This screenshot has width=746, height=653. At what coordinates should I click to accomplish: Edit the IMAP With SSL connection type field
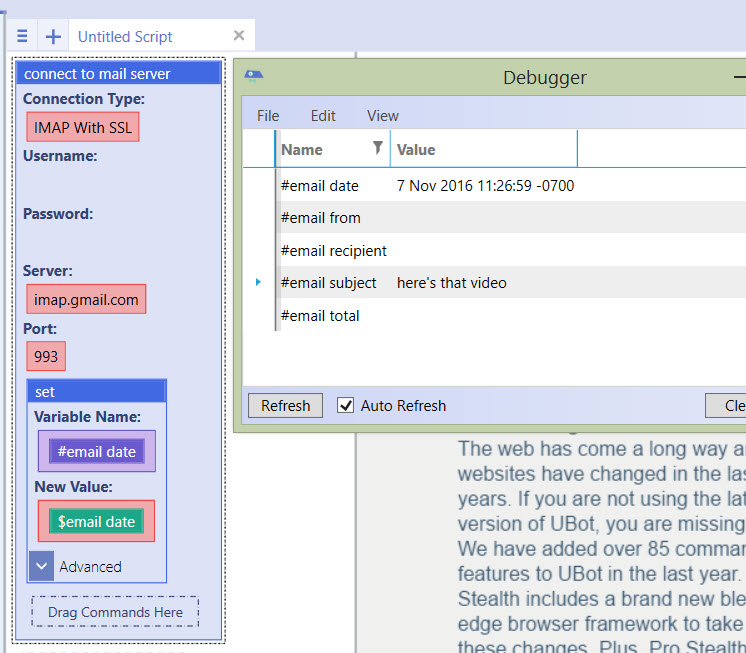click(83, 127)
